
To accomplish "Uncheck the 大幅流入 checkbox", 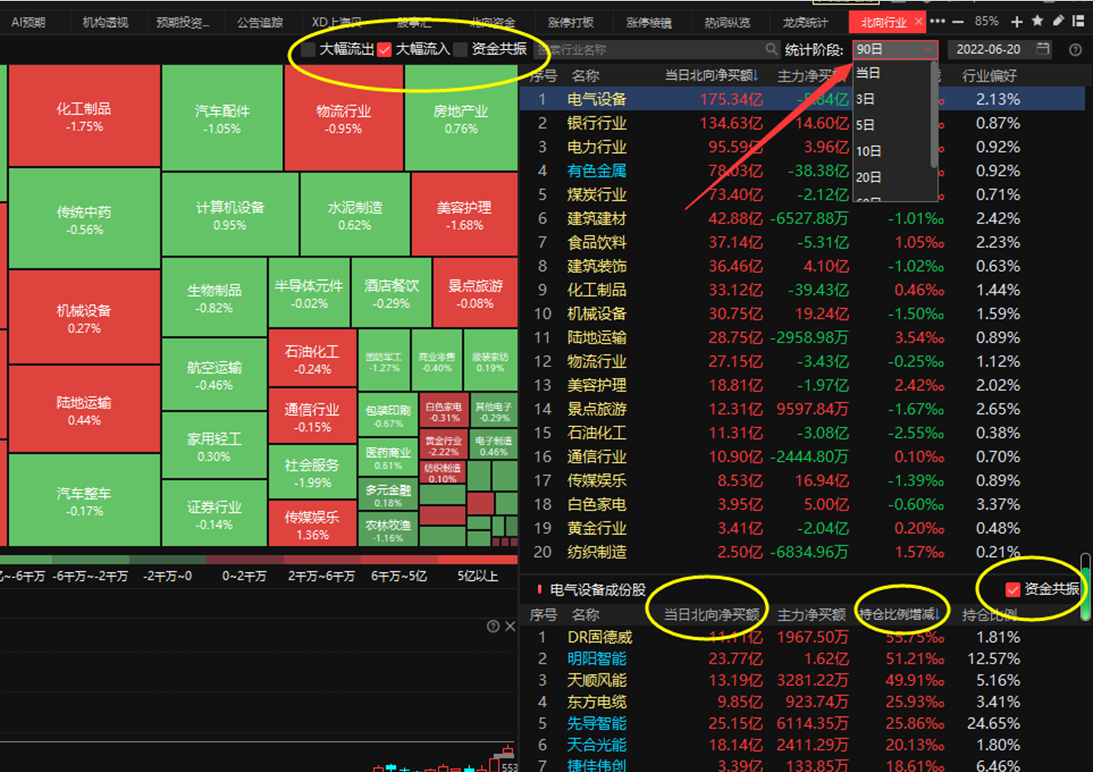I will click(384, 50).
